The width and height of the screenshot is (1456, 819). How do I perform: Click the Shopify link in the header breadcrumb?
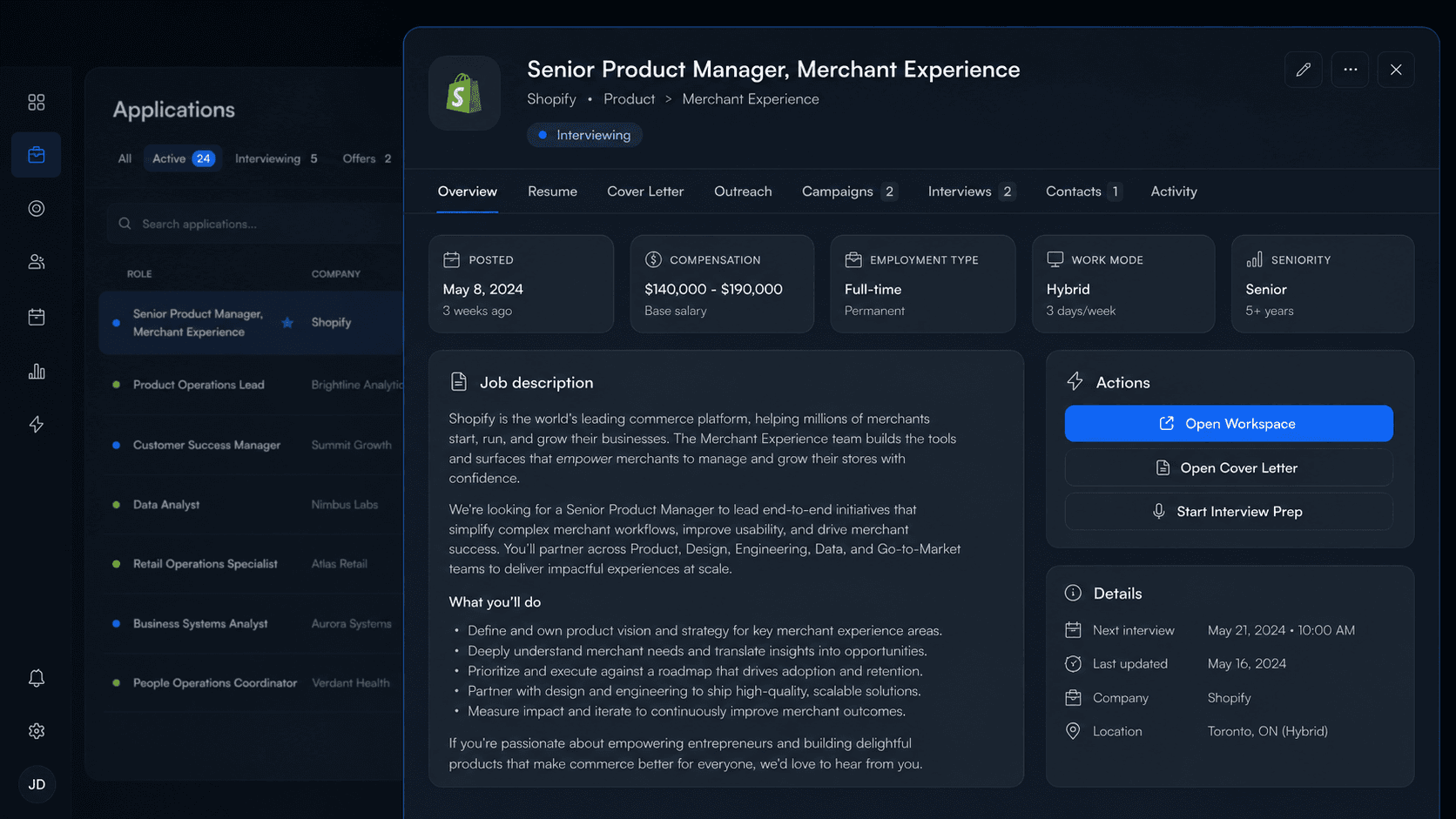pos(551,99)
